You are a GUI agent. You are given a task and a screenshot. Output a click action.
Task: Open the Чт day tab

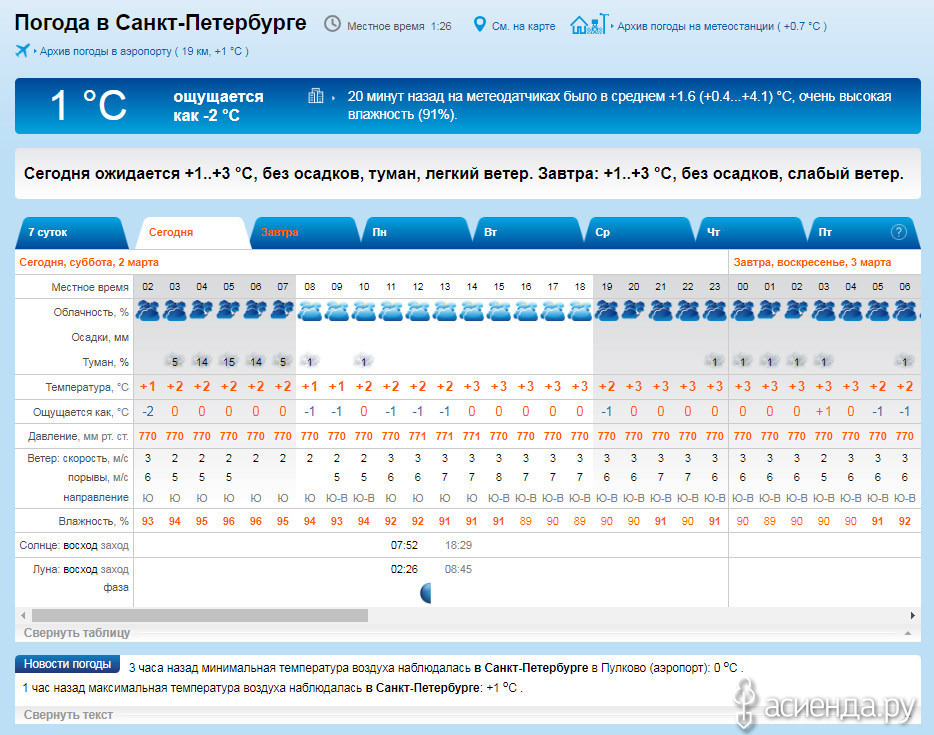(x=751, y=232)
